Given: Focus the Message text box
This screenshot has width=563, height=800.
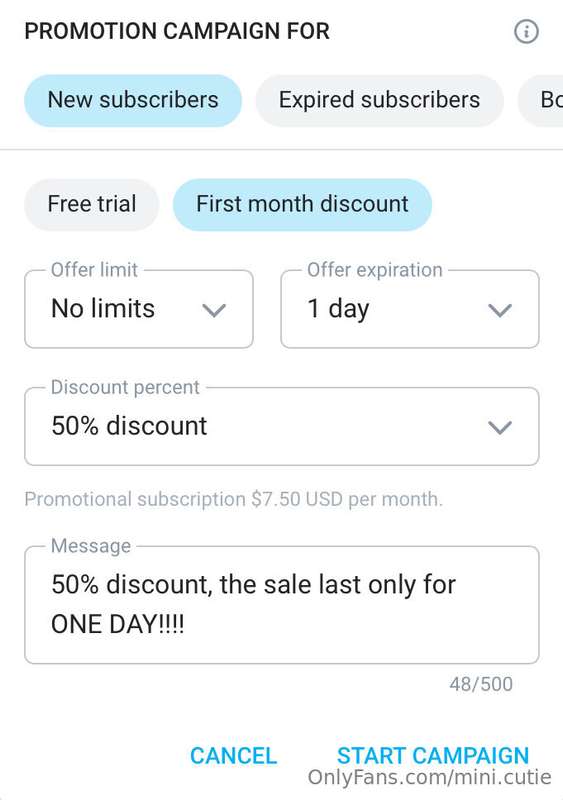Looking at the screenshot, I should pyautogui.click(x=282, y=605).
